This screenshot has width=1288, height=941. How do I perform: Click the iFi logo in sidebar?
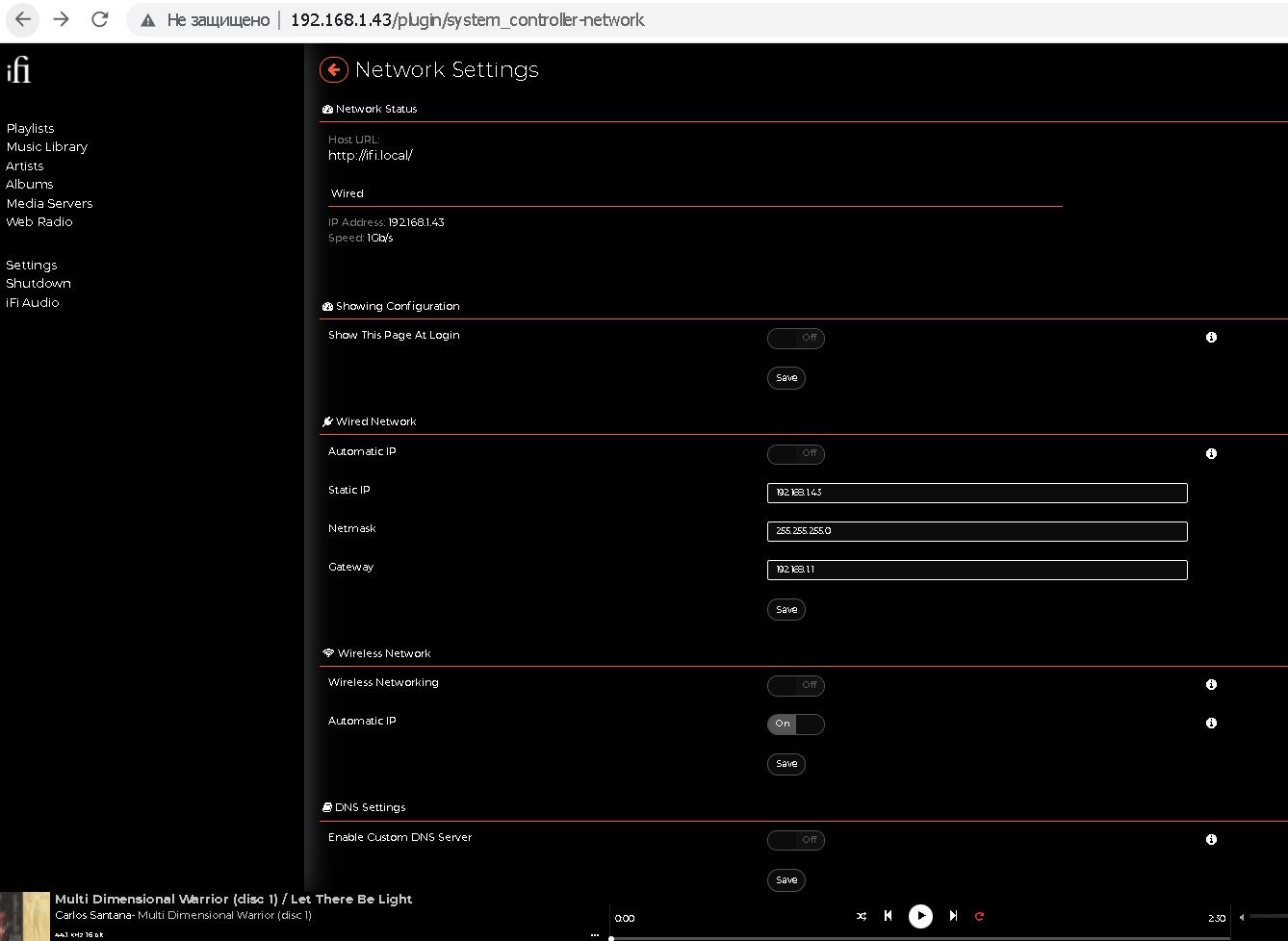18,69
